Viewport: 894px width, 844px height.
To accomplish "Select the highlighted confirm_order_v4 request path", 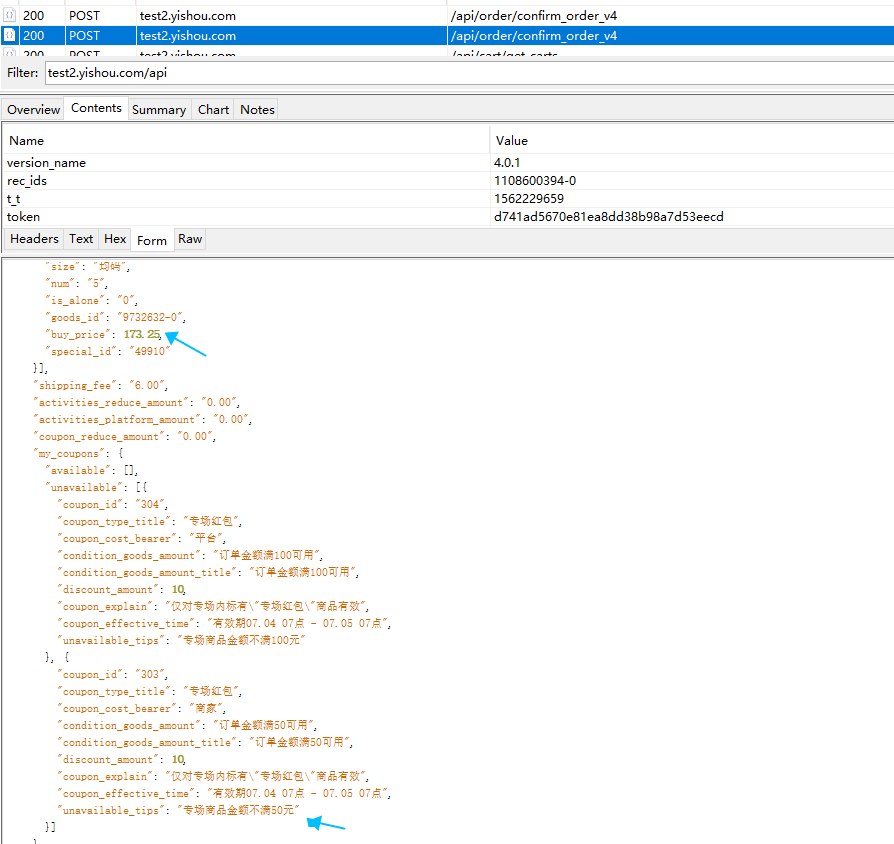I will [534, 35].
